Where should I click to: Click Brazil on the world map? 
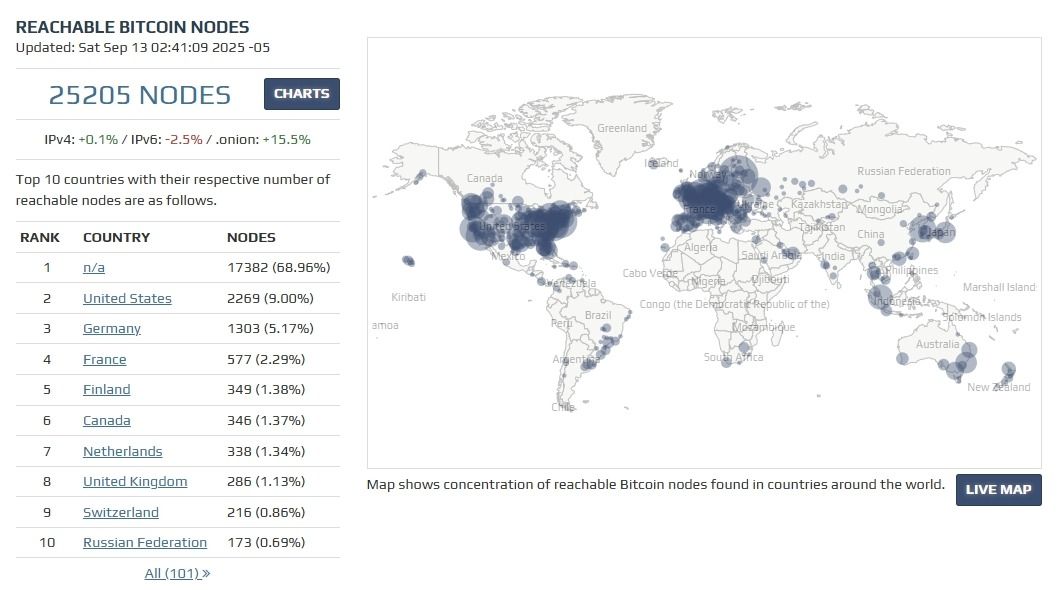pos(598,315)
